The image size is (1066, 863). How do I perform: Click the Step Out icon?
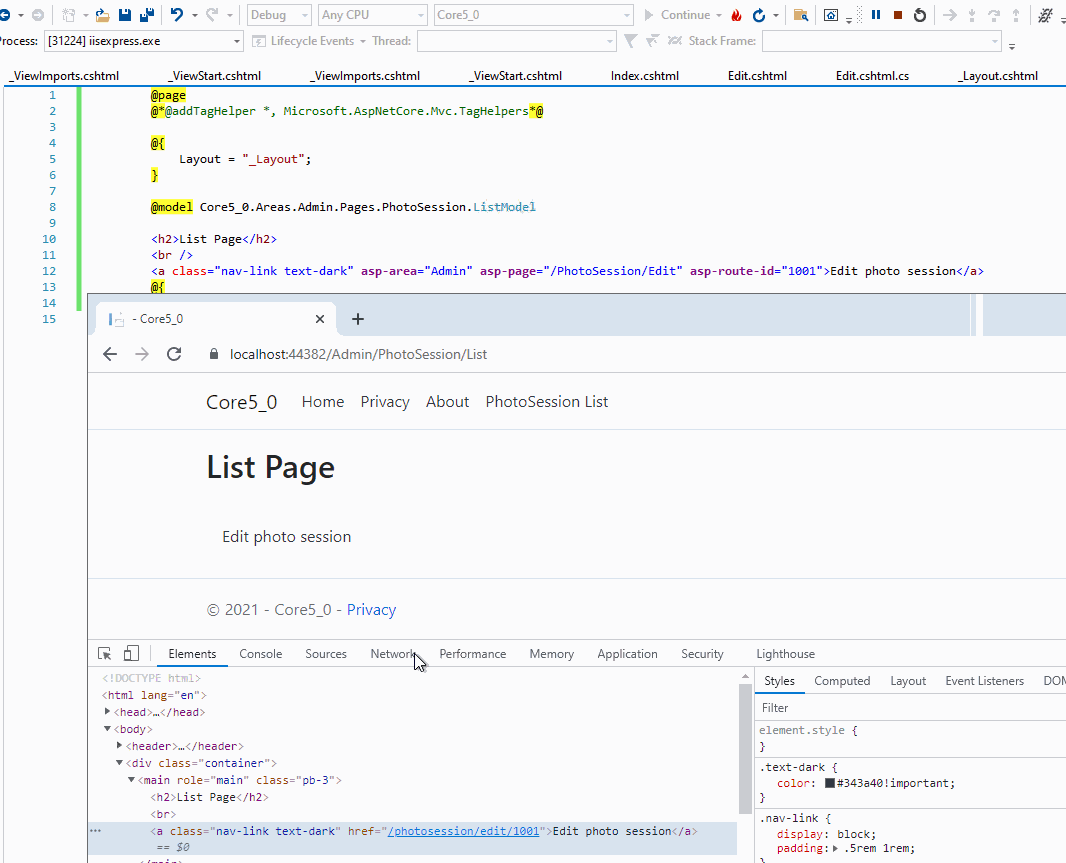pyautogui.click(x=1016, y=15)
